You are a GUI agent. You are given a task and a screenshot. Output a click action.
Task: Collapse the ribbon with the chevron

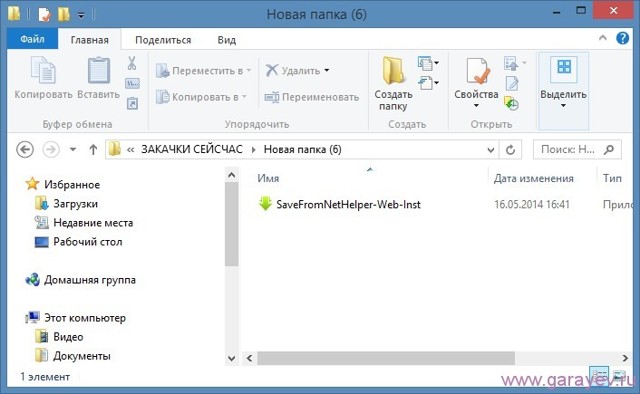602,38
